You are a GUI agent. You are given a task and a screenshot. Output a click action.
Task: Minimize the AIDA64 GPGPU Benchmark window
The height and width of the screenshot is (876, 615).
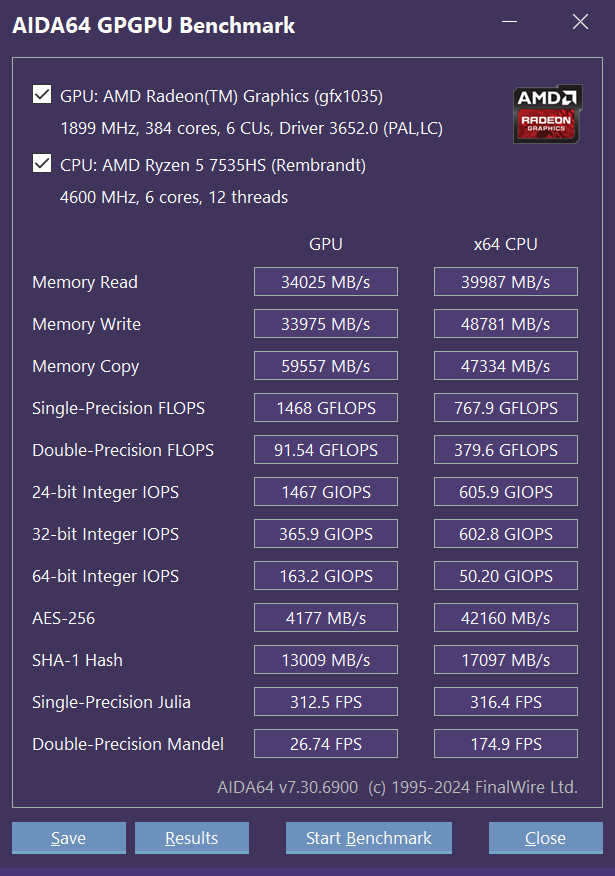pyautogui.click(x=509, y=24)
